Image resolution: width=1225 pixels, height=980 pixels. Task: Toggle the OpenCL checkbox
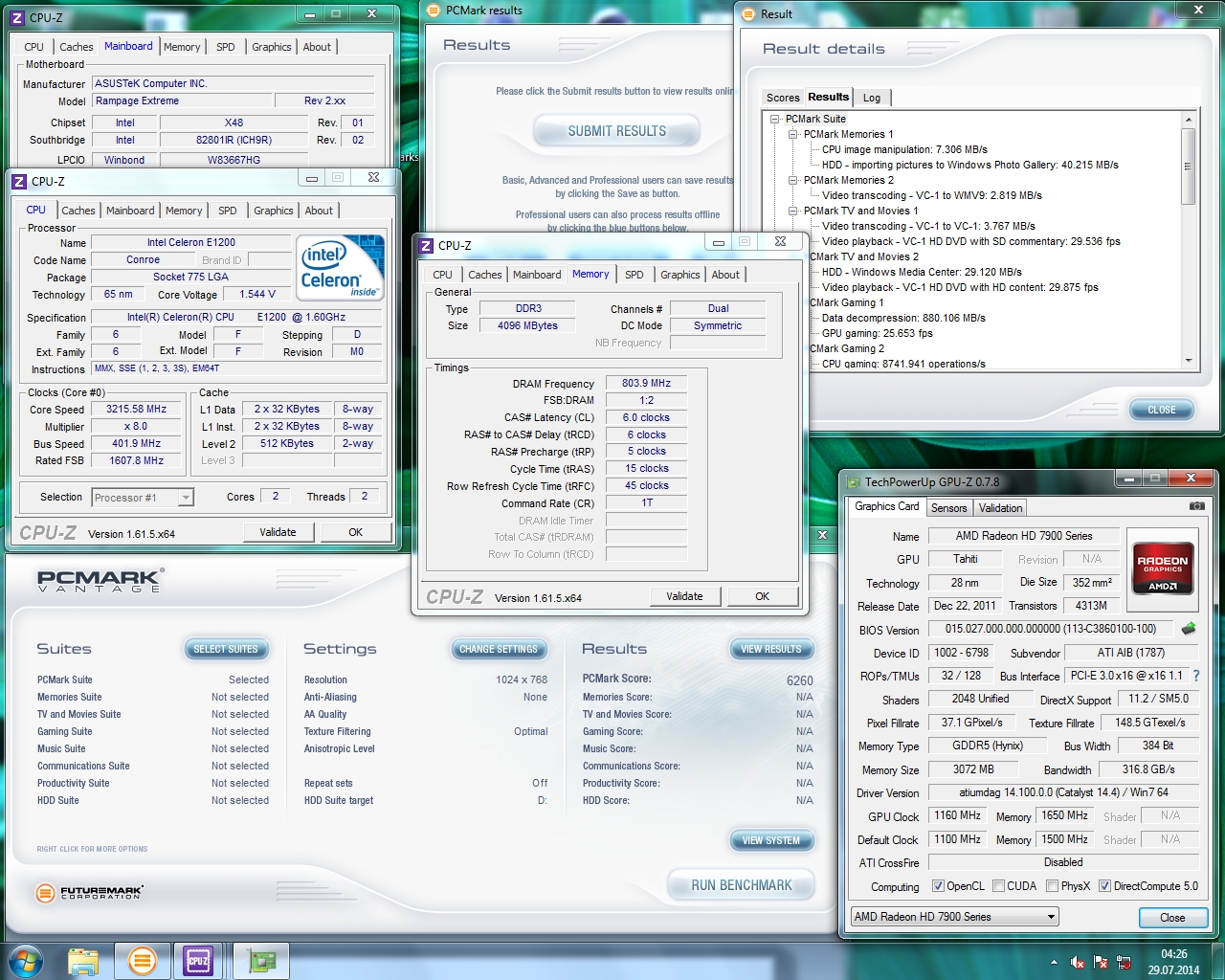click(x=938, y=886)
